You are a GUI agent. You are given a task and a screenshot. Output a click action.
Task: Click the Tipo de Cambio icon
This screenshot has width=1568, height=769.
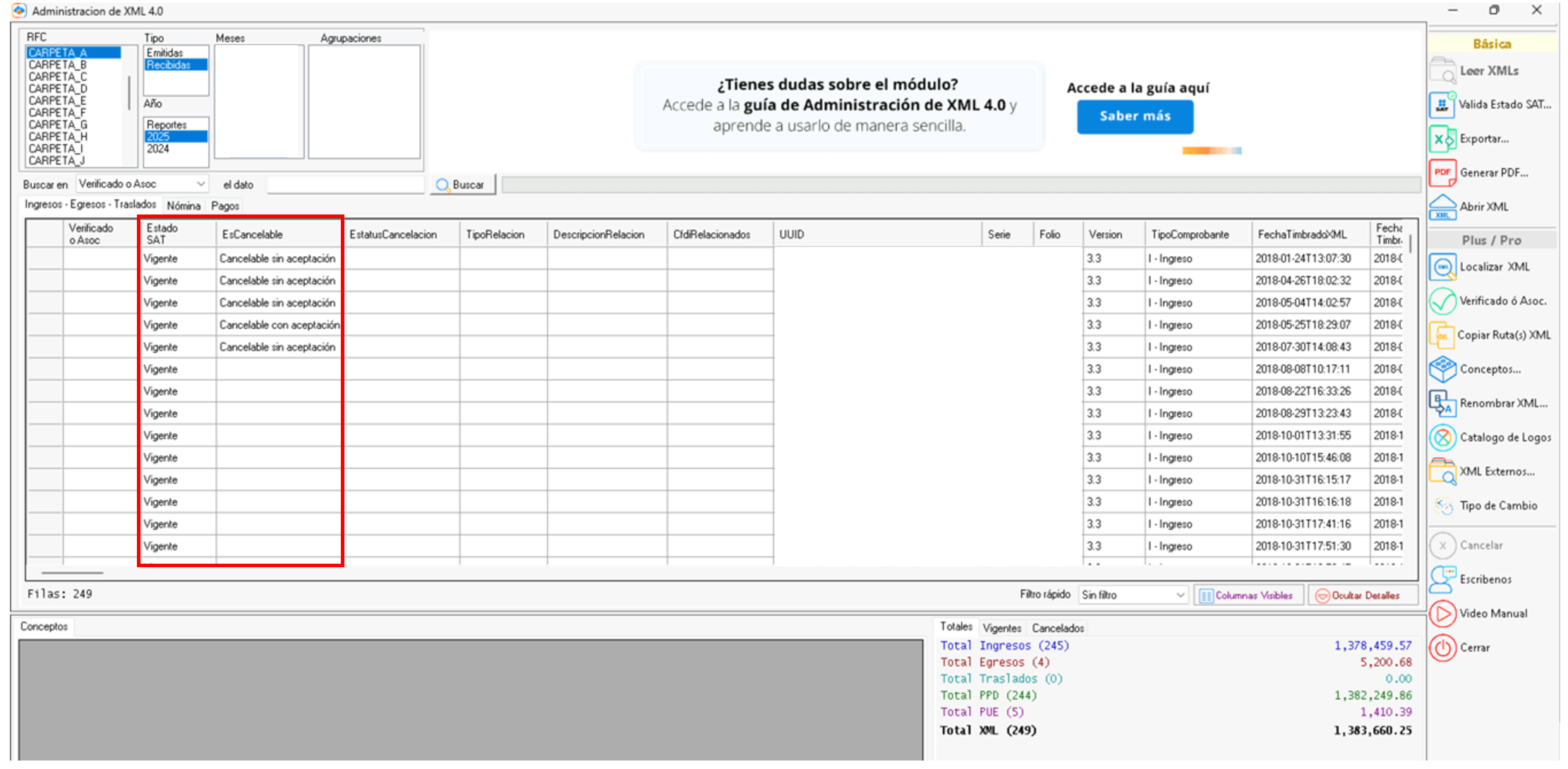(1442, 506)
